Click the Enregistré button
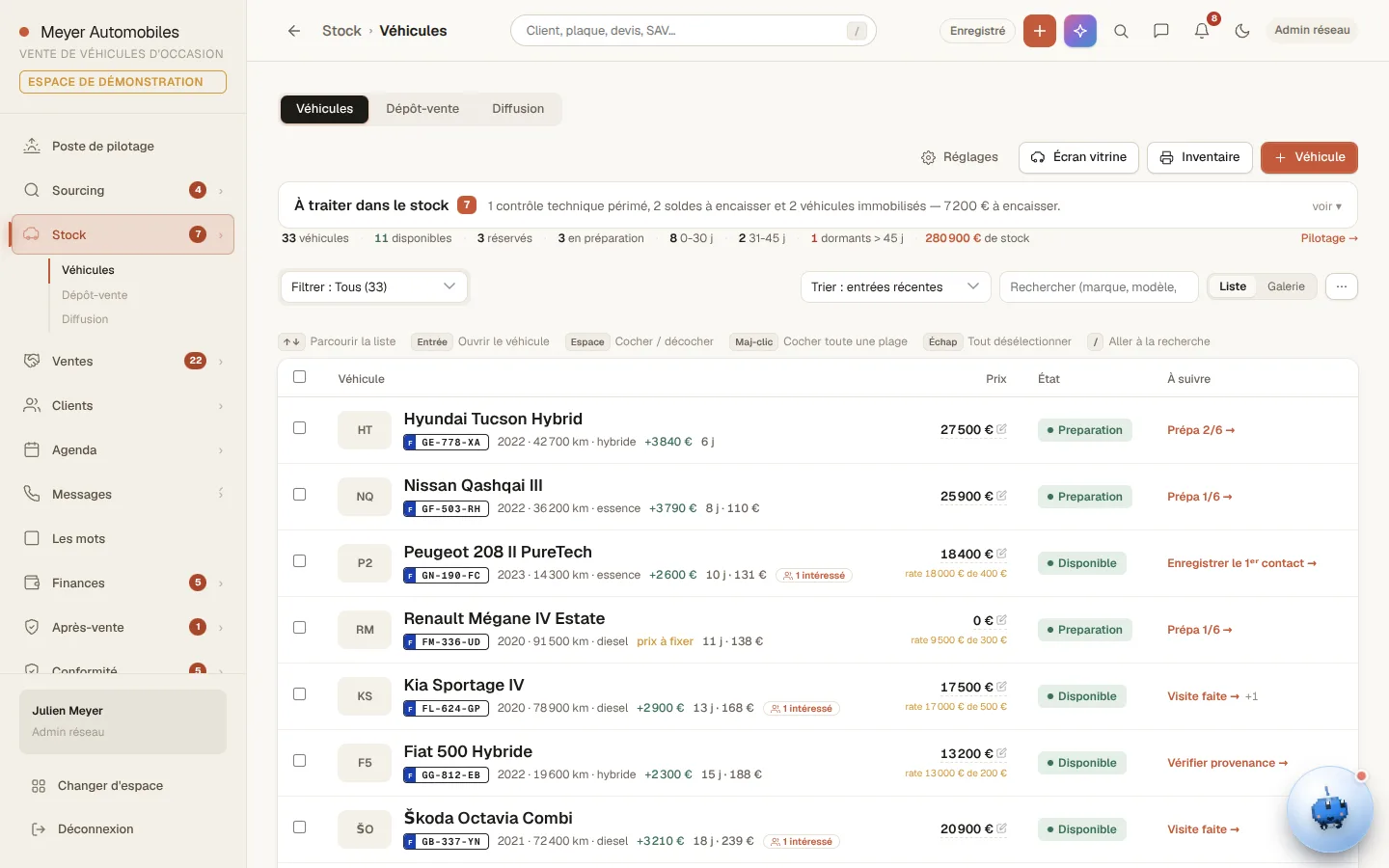Viewport: 1389px width, 868px height. tap(977, 31)
